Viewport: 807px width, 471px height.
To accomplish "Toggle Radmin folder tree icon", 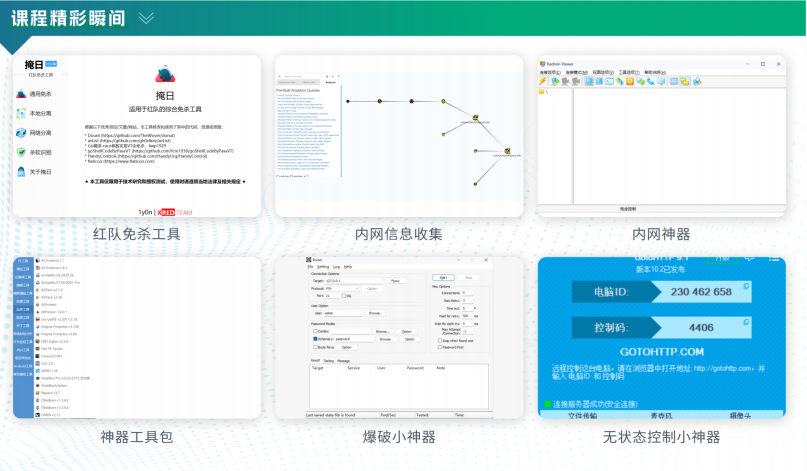I will (685, 81).
